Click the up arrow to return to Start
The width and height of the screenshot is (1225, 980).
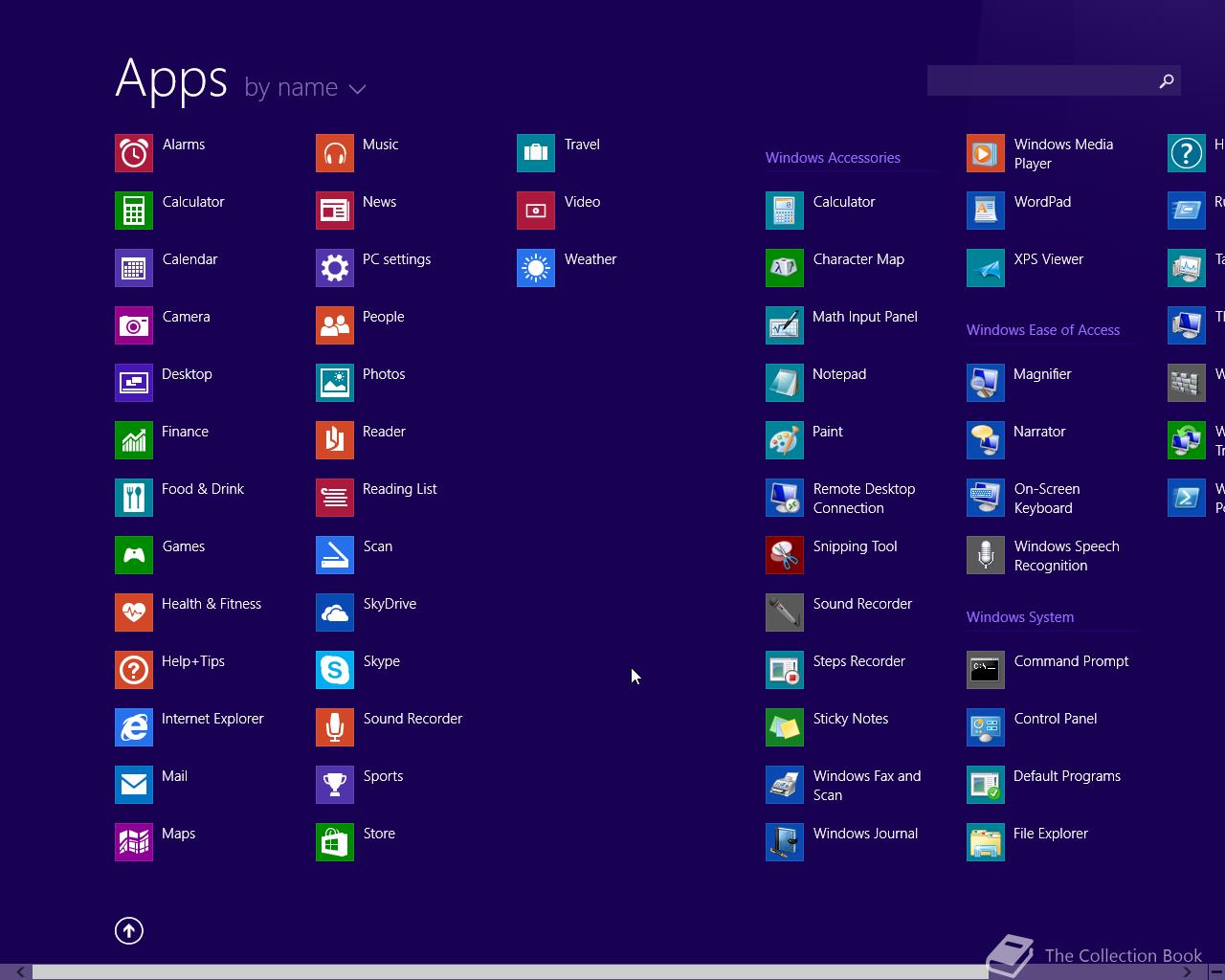point(129,930)
